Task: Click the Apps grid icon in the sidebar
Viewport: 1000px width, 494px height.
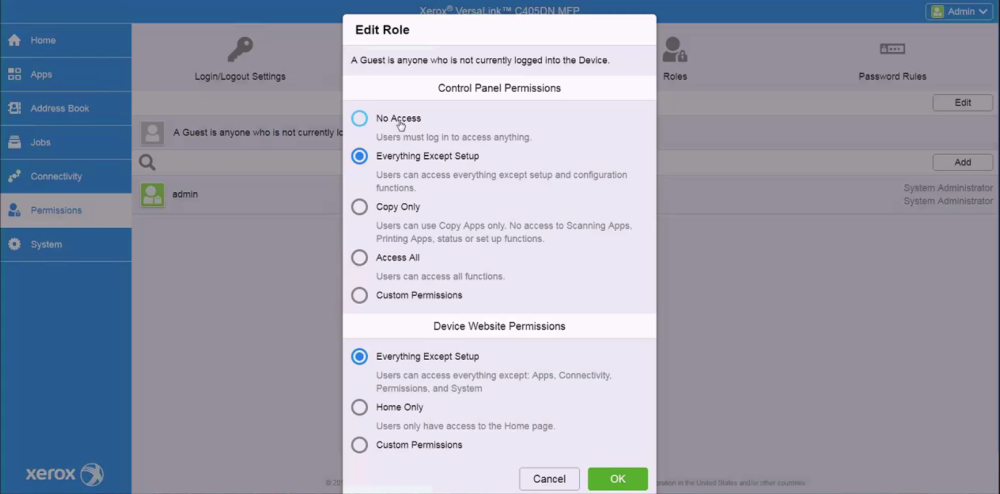Action: click(15, 74)
